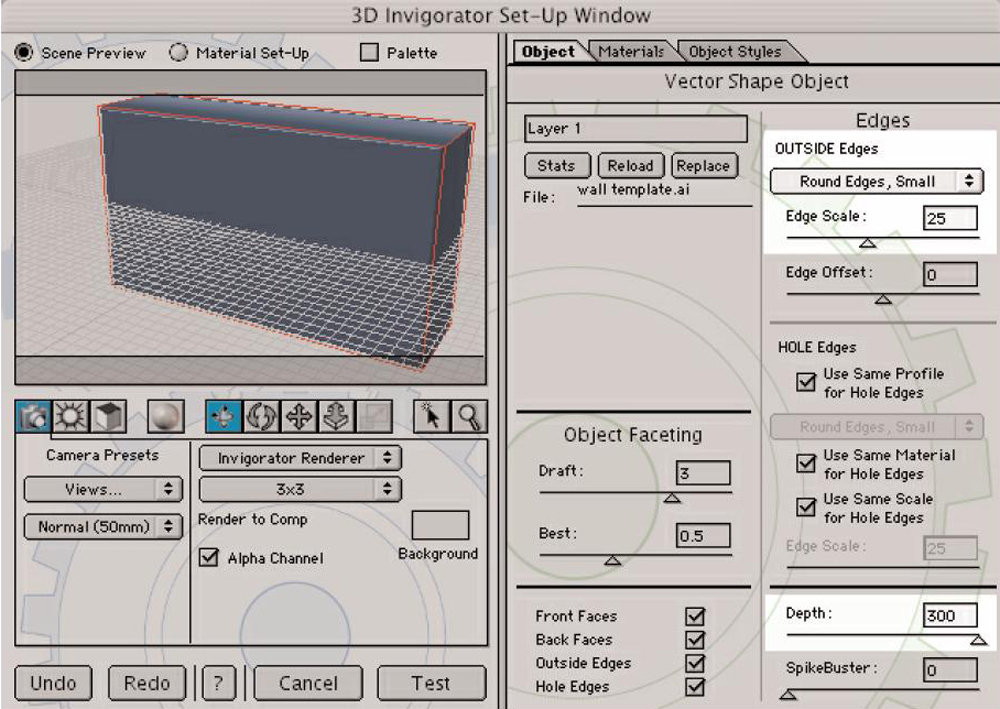Toggle Use Same Material for Hole Edges

(x=806, y=464)
